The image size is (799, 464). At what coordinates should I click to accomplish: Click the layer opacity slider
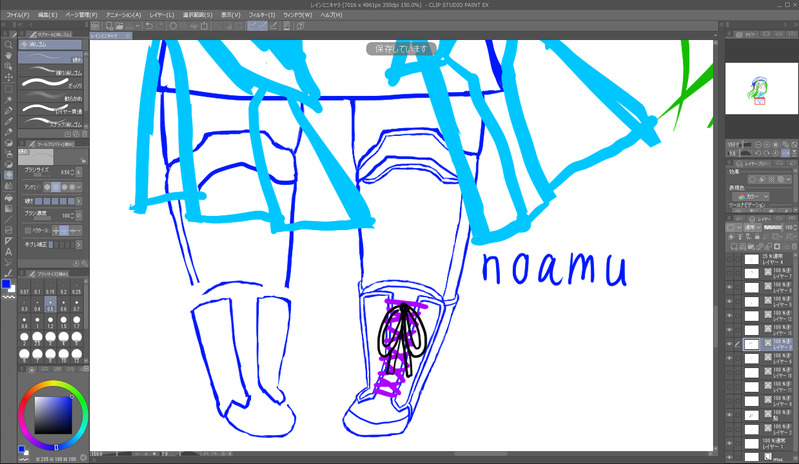(x=773, y=227)
